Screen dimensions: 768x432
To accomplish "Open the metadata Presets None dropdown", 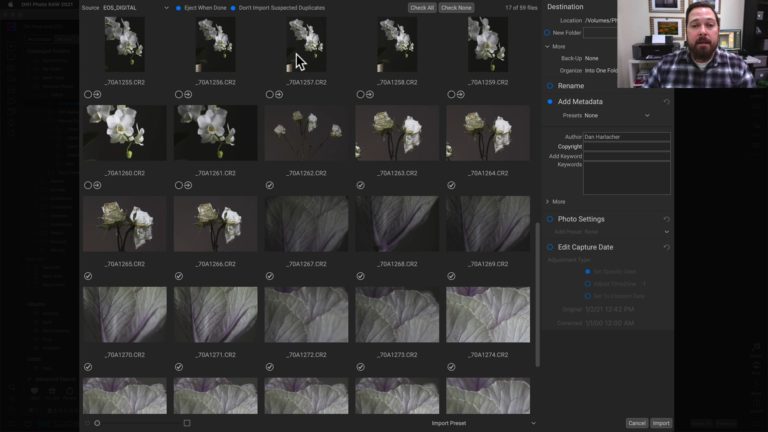I will point(617,116).
